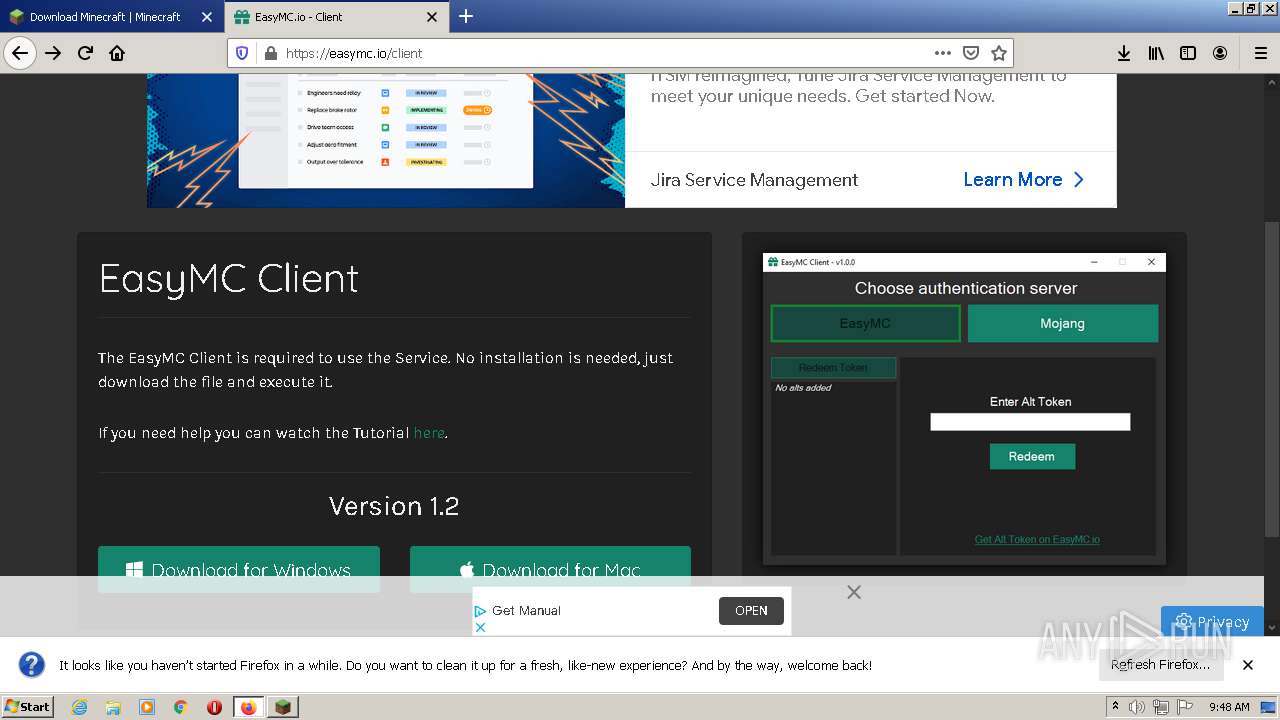1280x720 pixels.
Task: Click OPEN on Get Manual ad
Action: coord(751,611)
